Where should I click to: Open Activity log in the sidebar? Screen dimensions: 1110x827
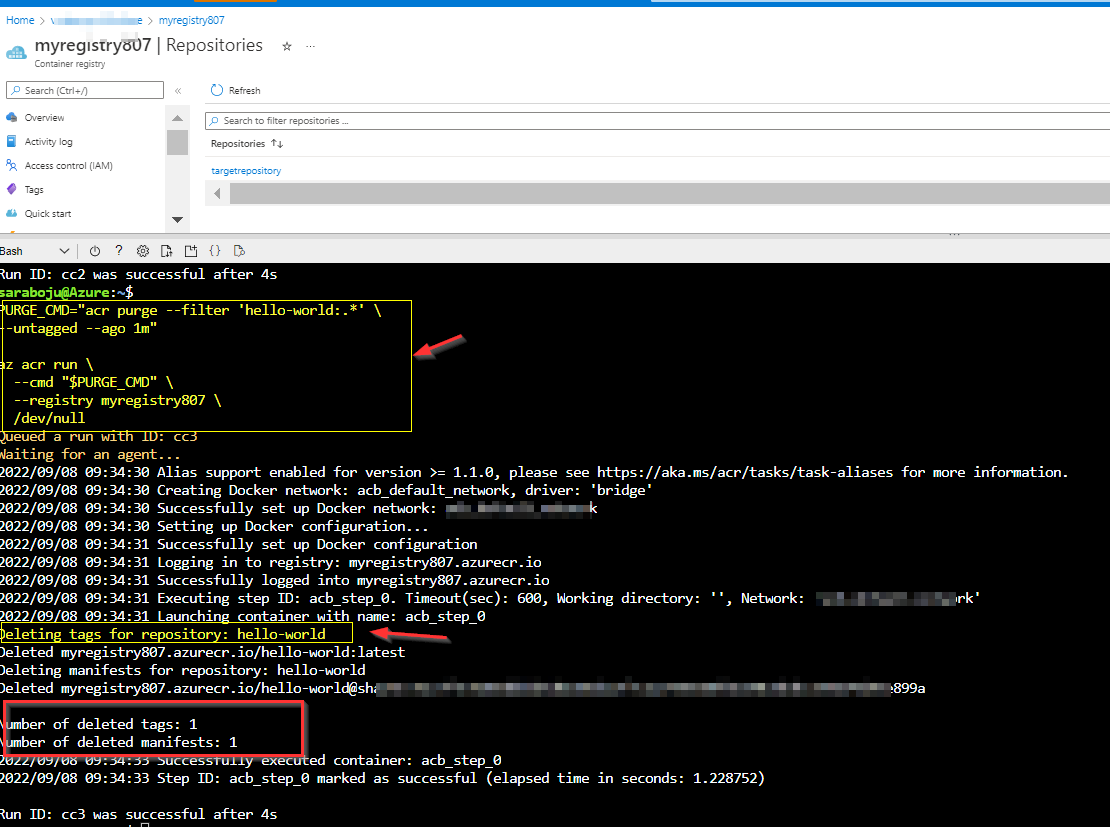(48, 142)
